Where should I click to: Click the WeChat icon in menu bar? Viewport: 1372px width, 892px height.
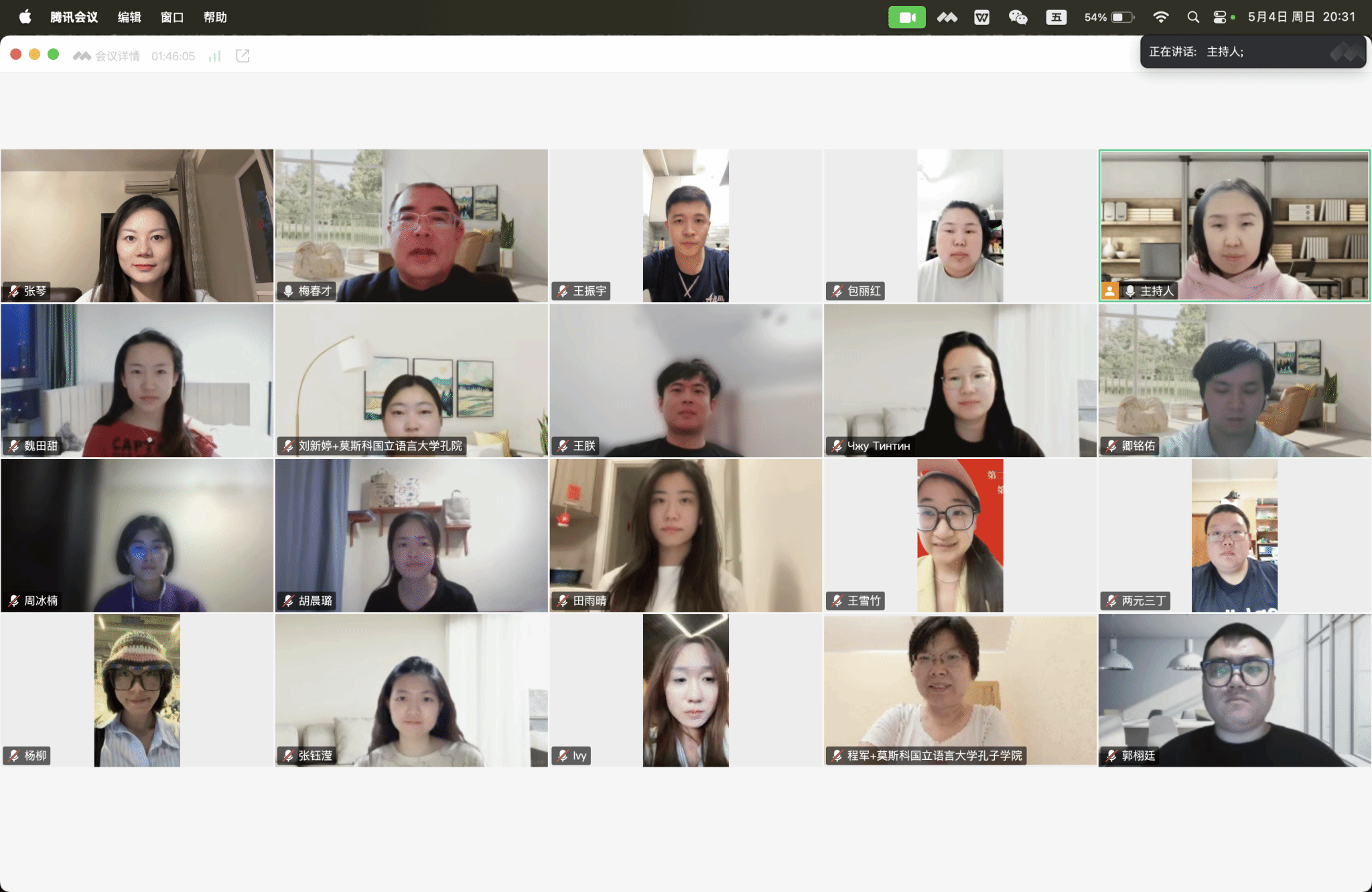pyautogui.click(x=1018, y=17)
